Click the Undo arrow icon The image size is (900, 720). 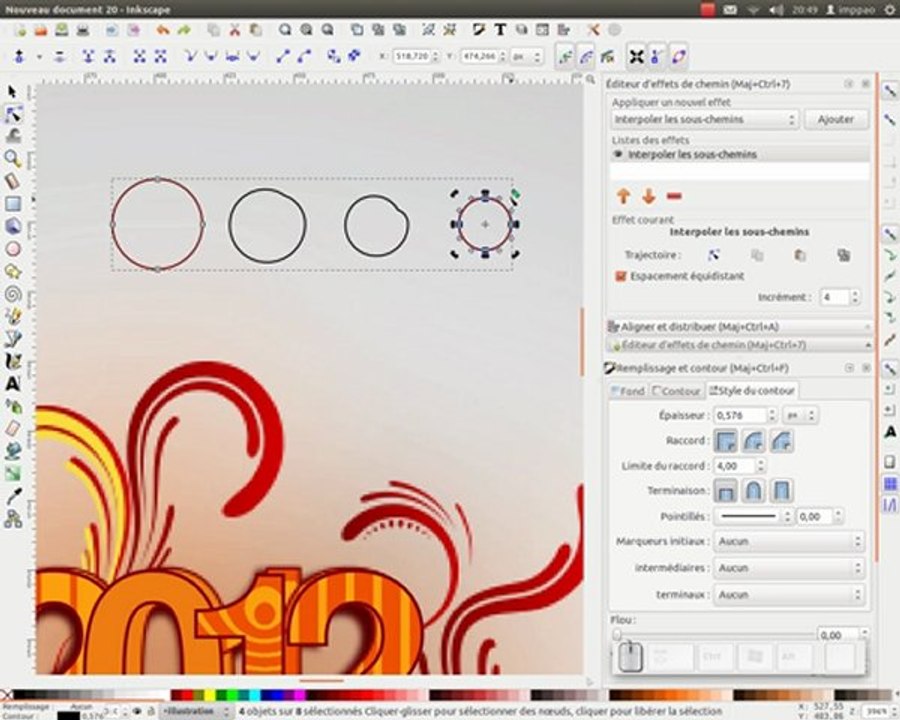163,30
